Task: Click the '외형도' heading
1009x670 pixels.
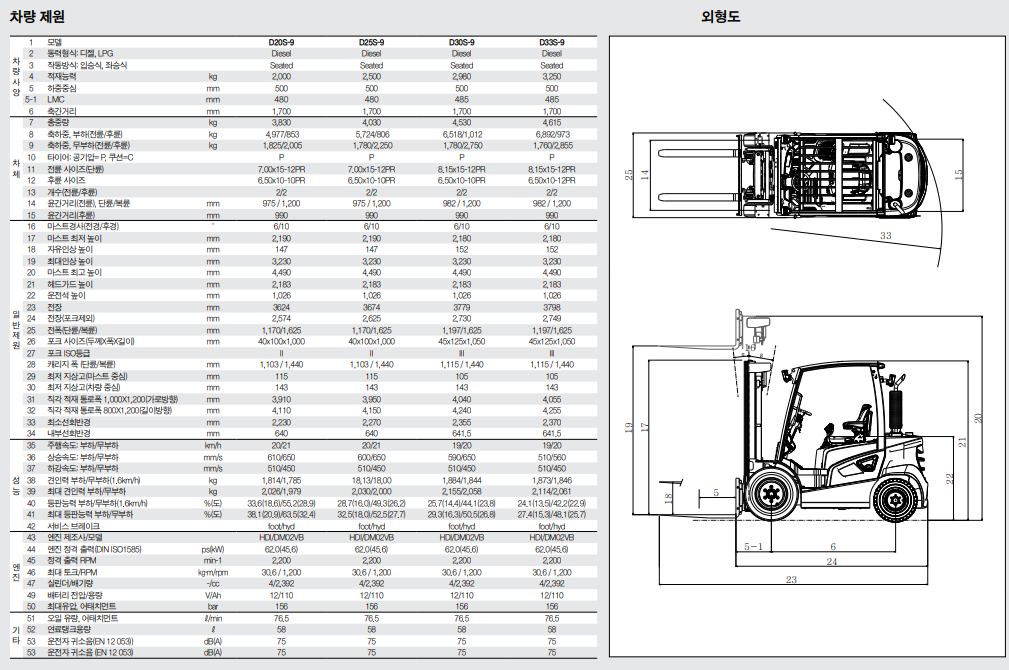Action: pos(720,16)
